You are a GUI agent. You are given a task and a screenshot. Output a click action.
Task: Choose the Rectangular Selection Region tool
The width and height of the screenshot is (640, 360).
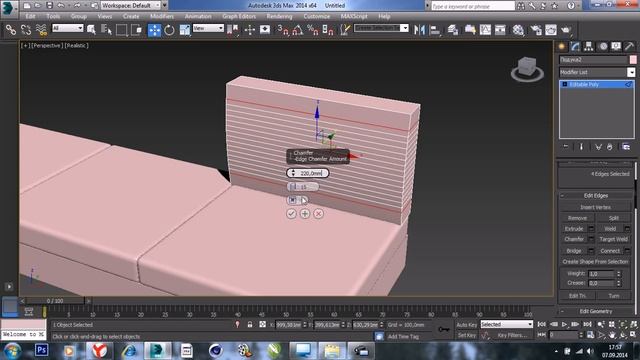click(122, 30)
